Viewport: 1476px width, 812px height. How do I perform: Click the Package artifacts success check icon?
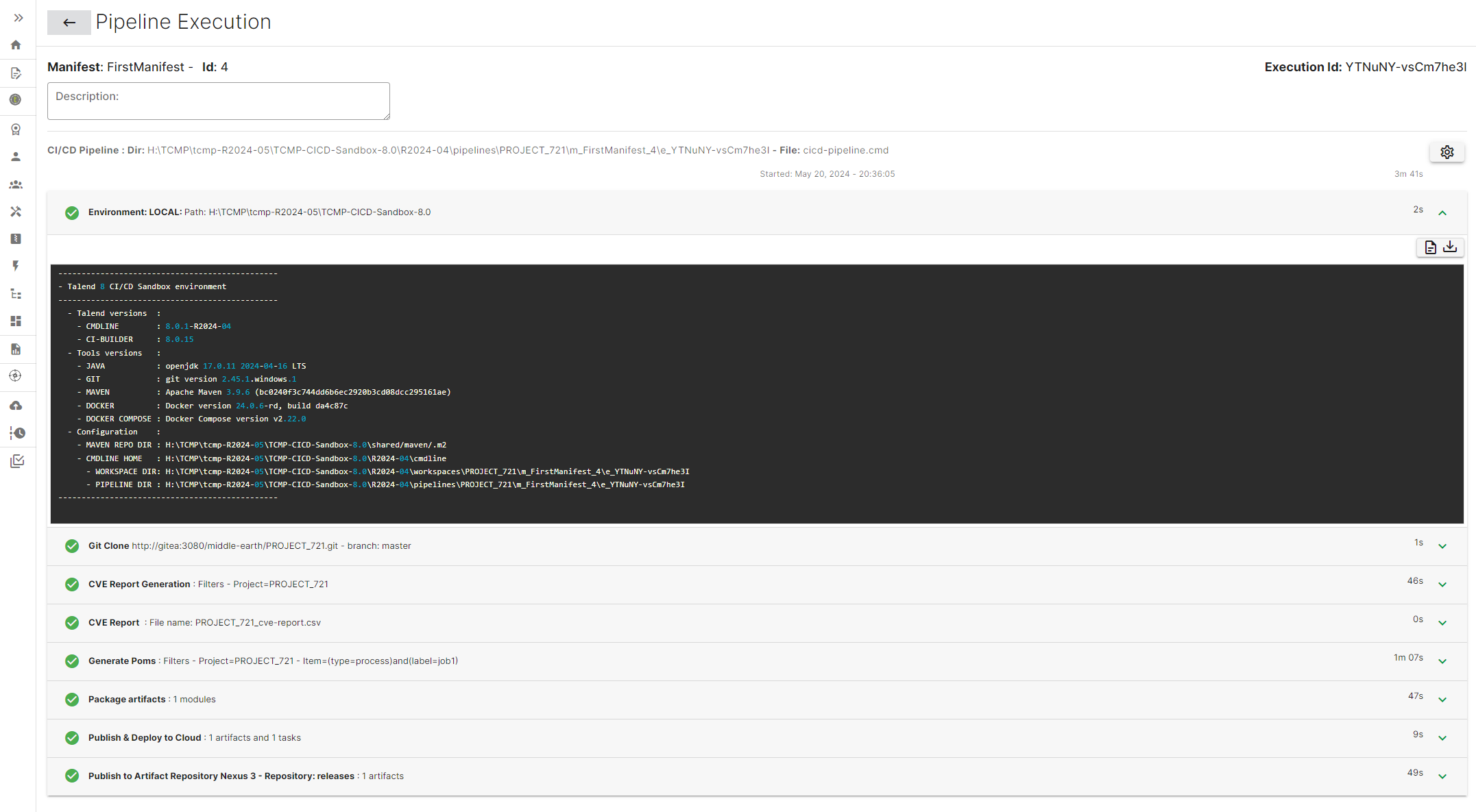pos(72,700)
